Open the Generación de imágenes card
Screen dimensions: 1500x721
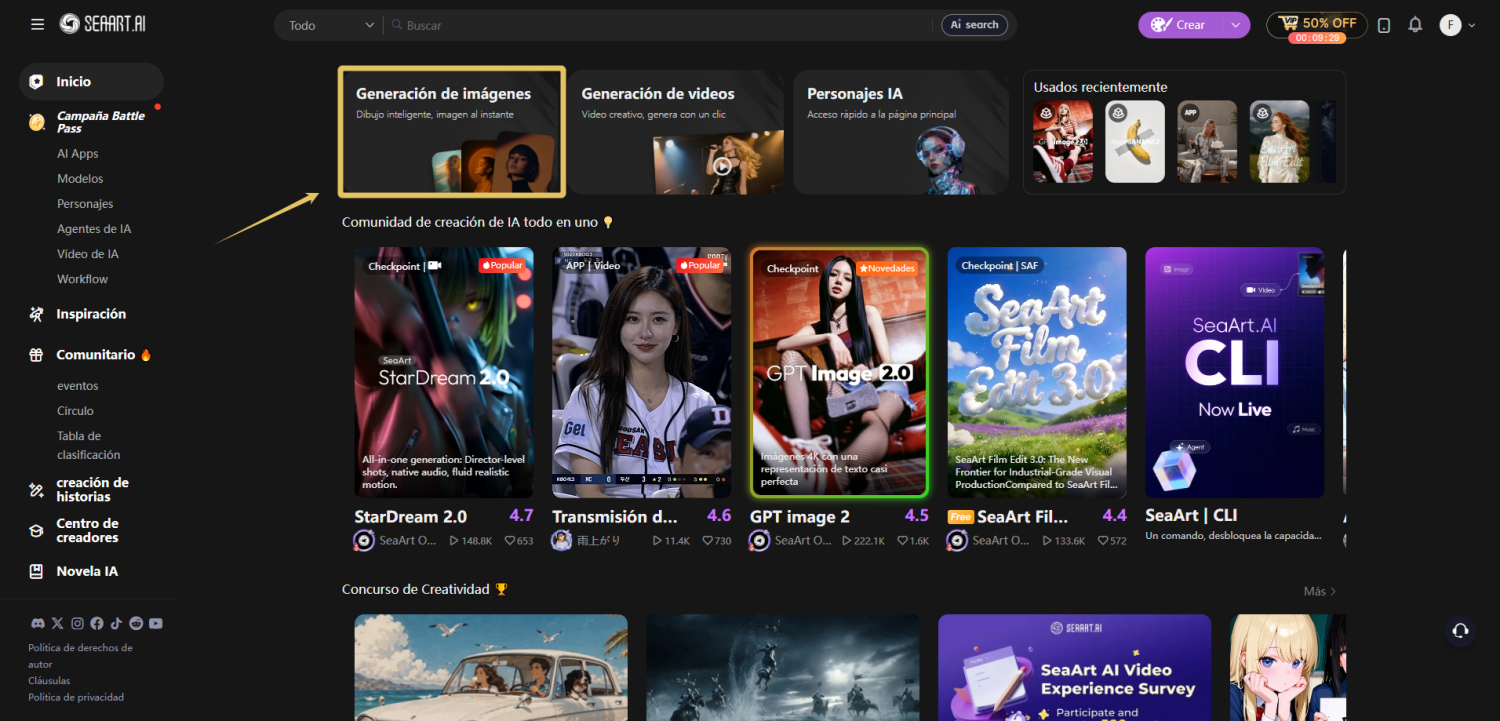(452, 132)
